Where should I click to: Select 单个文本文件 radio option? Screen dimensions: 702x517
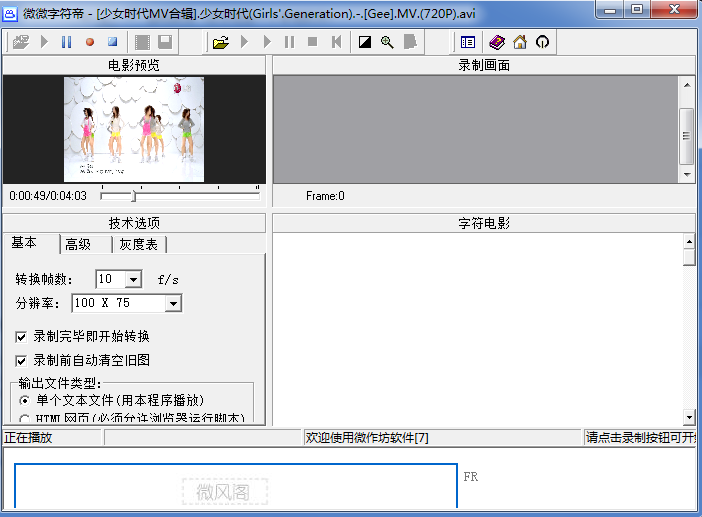pyautogui.click(x=23, y=400)
